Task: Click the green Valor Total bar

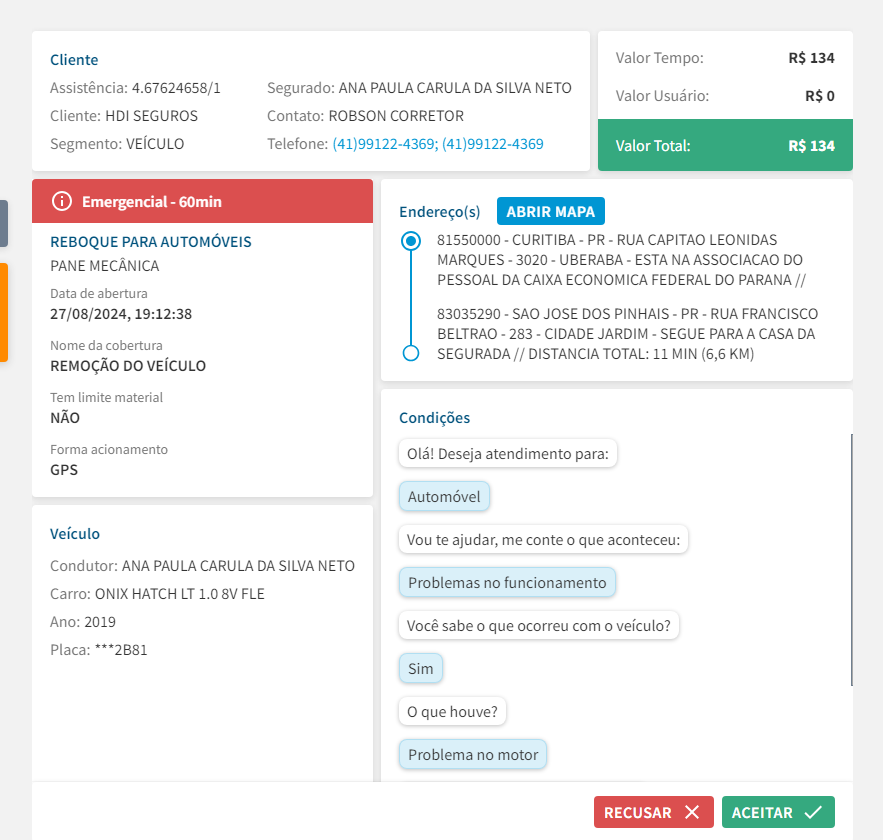Action: pos(725,146)
